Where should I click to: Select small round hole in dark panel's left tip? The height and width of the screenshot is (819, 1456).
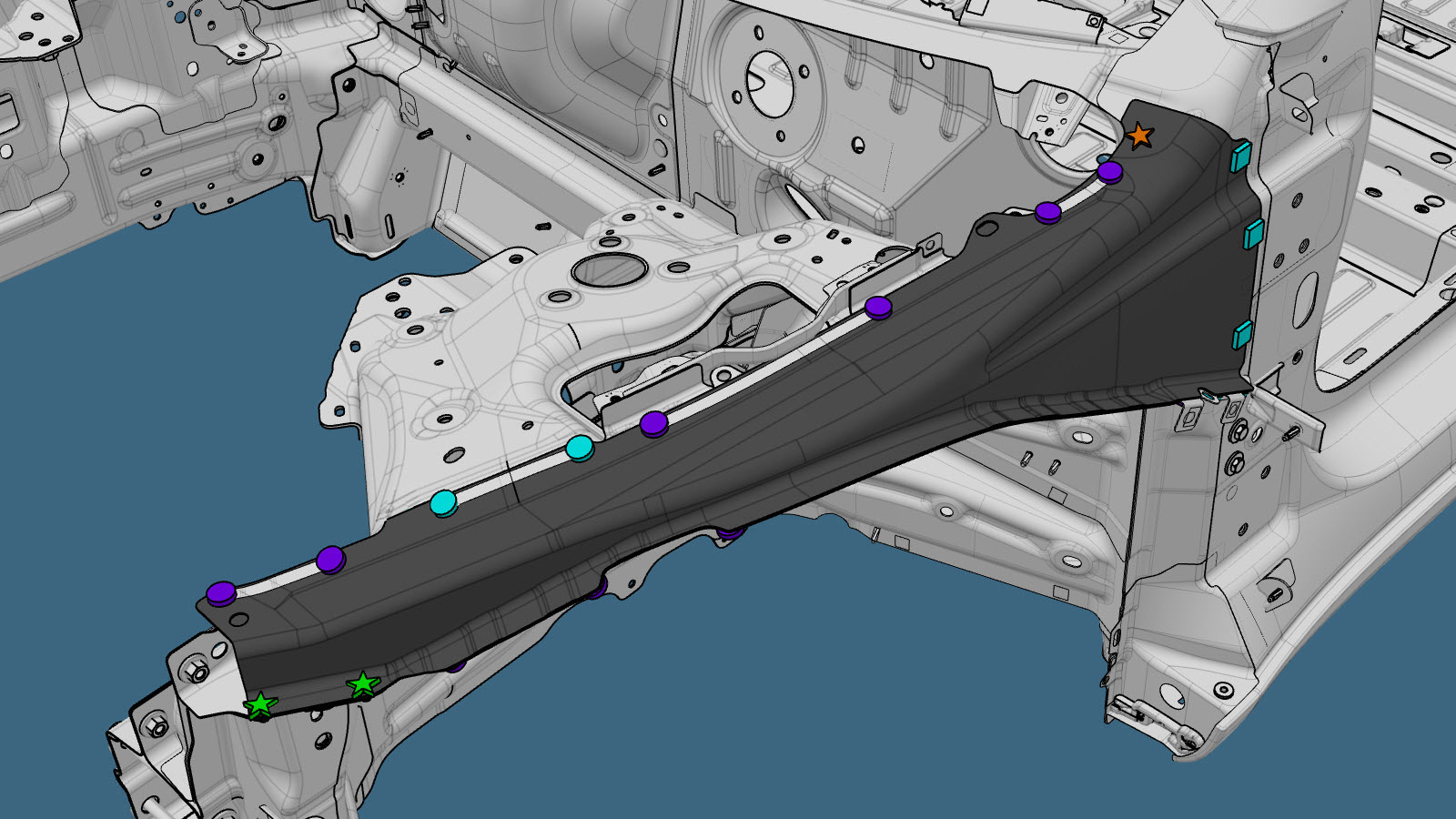238,621
